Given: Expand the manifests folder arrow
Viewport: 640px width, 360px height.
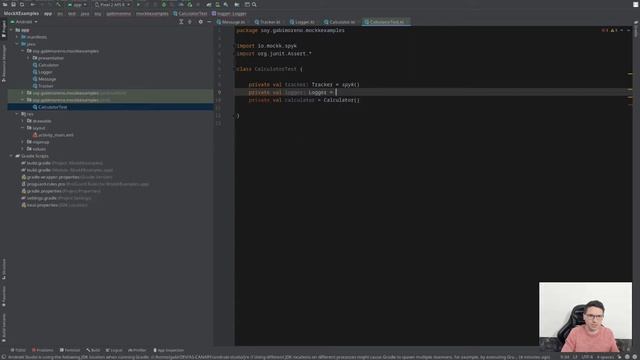Looking at the screenshot, I should [17, 37].
